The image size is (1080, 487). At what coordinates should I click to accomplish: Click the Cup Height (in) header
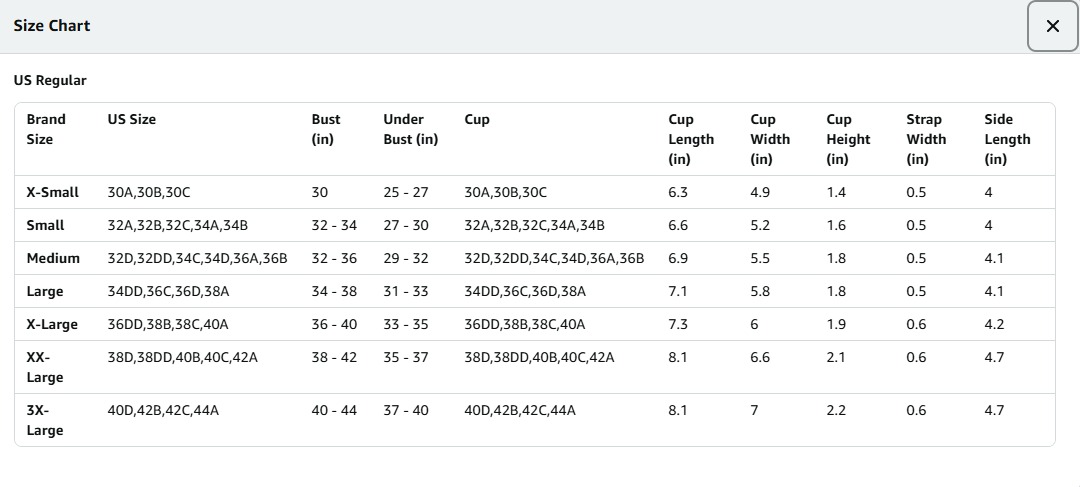pyautogui.click(x=849, y=139)
